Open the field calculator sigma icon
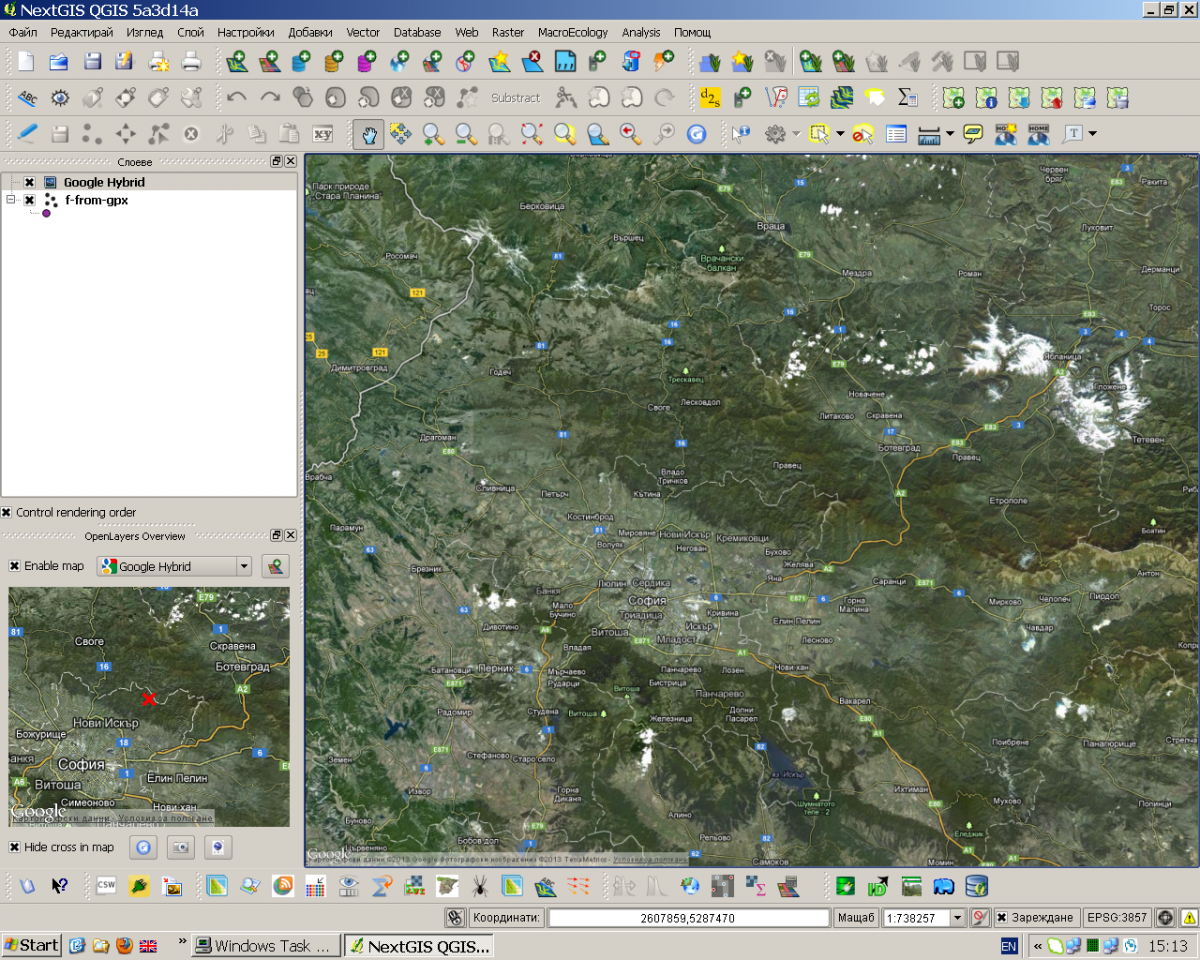1200x960 pixels. (x=907, y=98)
